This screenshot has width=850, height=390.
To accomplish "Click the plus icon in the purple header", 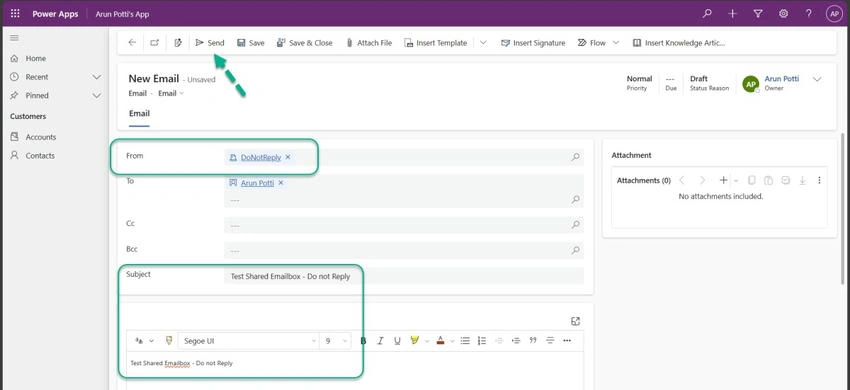I will pos(733,14).
